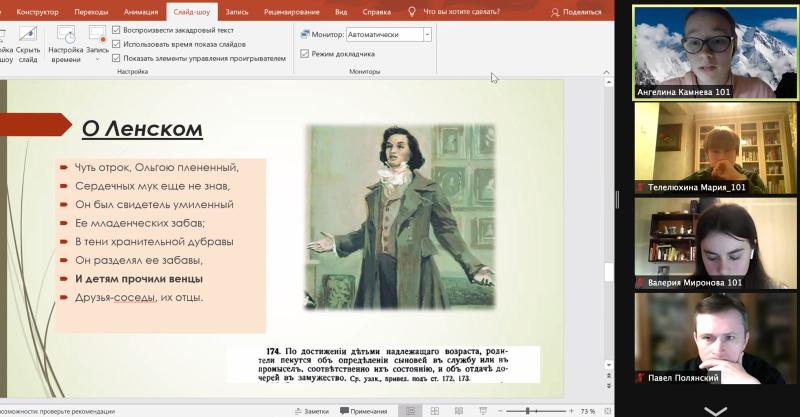Select the slide title О Ленском

(x=142, y=129)
